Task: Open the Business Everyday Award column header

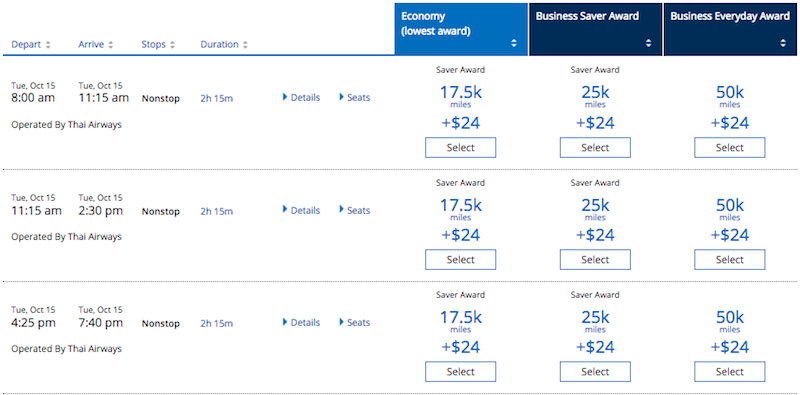Action: (x=731, y=29)
